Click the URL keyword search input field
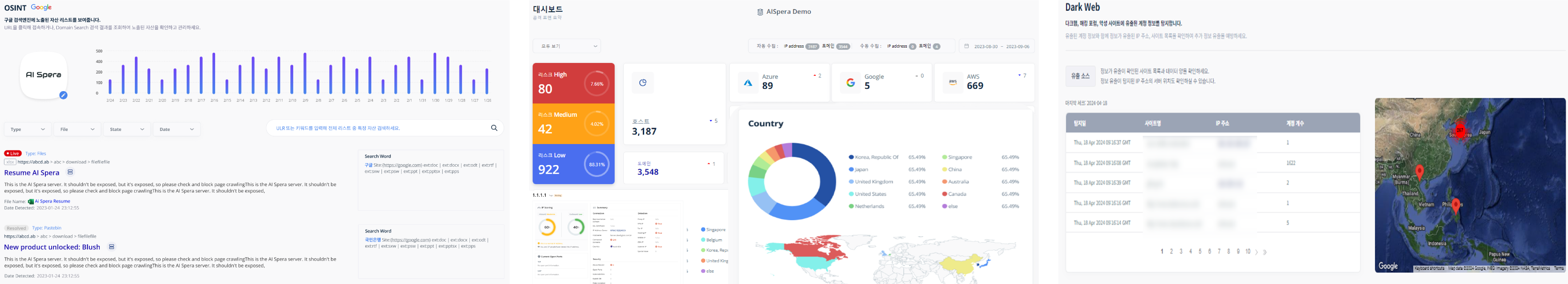Screen dimensions: 1568x284 coord(377,128)
